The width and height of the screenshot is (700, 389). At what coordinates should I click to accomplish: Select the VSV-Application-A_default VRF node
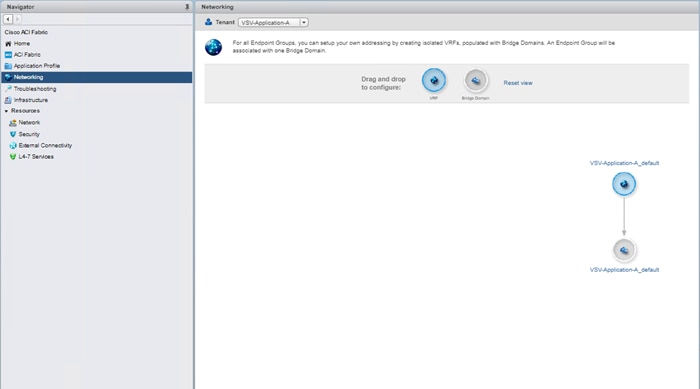pos(624,184)
